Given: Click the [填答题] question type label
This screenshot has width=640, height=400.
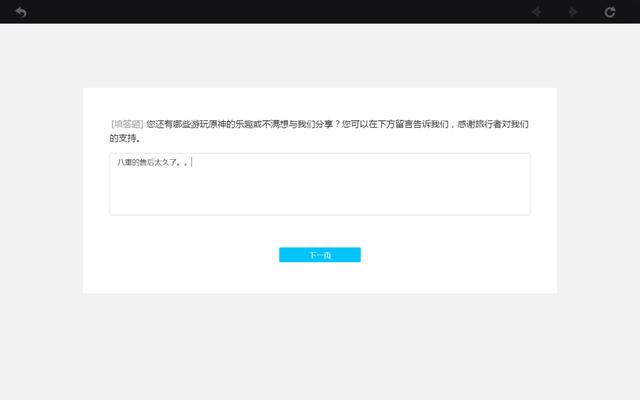Looking at the screenshot, I should pos(127,125).
